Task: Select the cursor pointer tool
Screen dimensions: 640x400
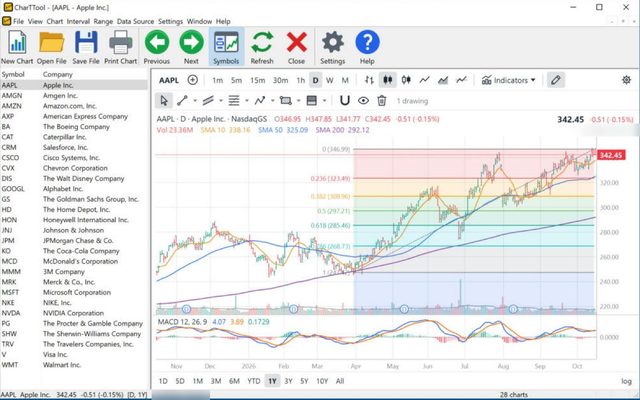Action: (x=164, y=100)
